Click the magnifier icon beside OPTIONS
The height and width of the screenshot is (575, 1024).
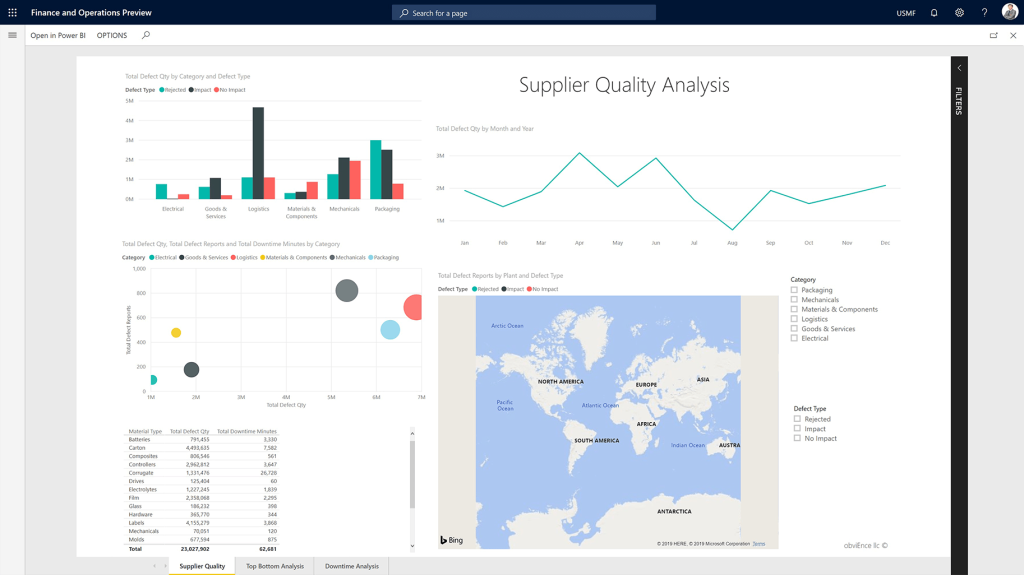click(x=146, y=35)
